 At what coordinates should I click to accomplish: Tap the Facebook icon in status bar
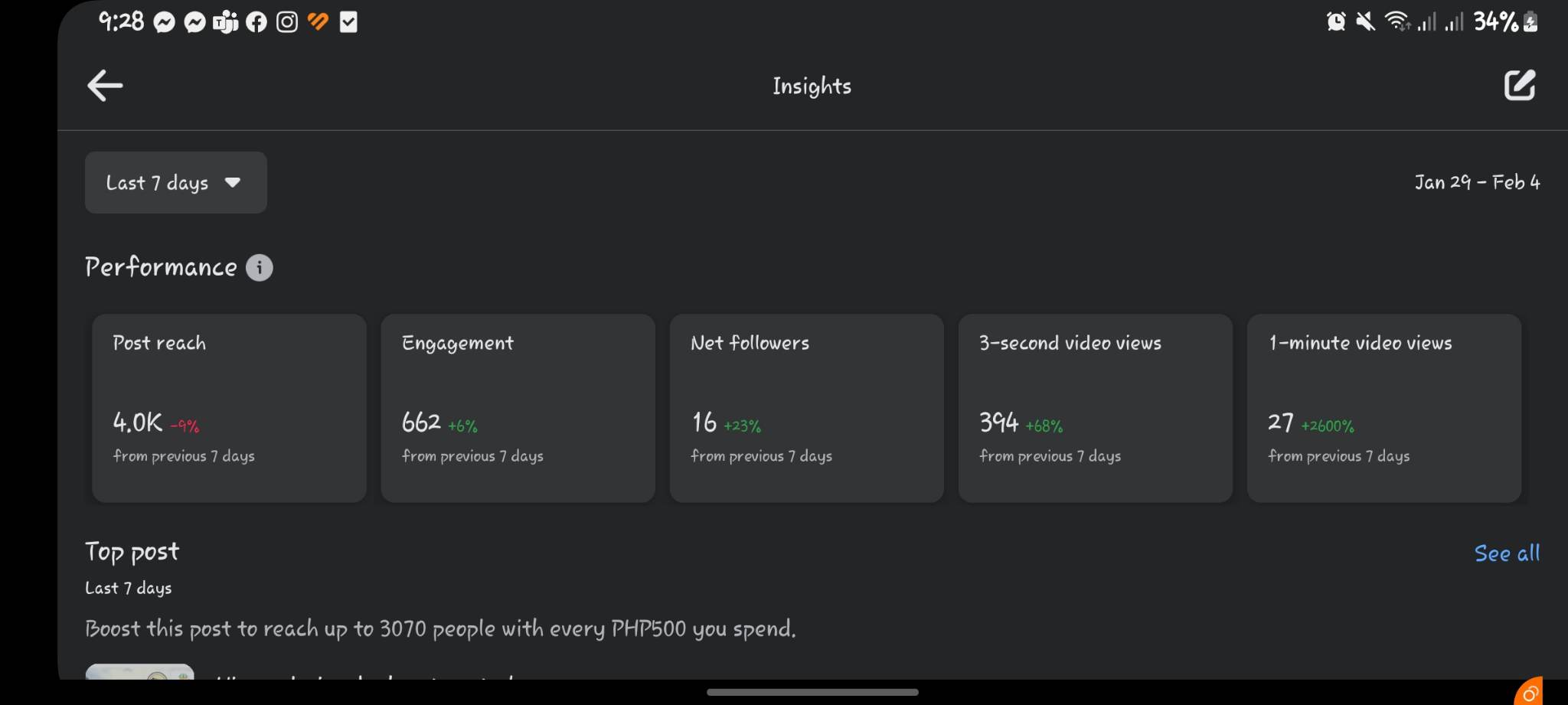click(256, 22)
